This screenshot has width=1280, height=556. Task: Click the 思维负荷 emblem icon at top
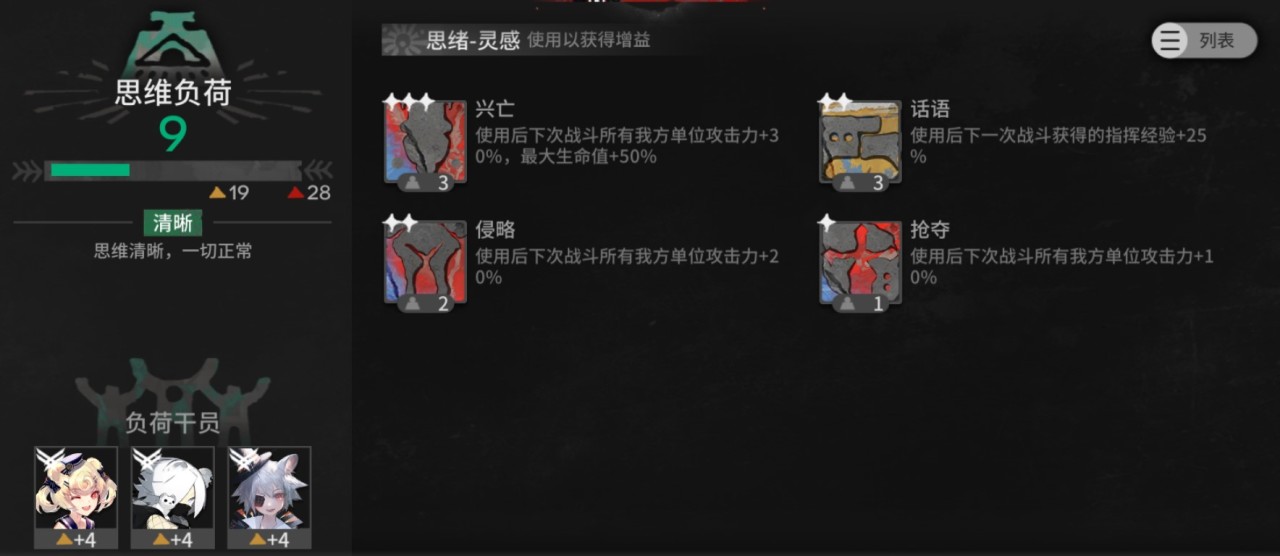pyautogui.click(x=173, y=40)
